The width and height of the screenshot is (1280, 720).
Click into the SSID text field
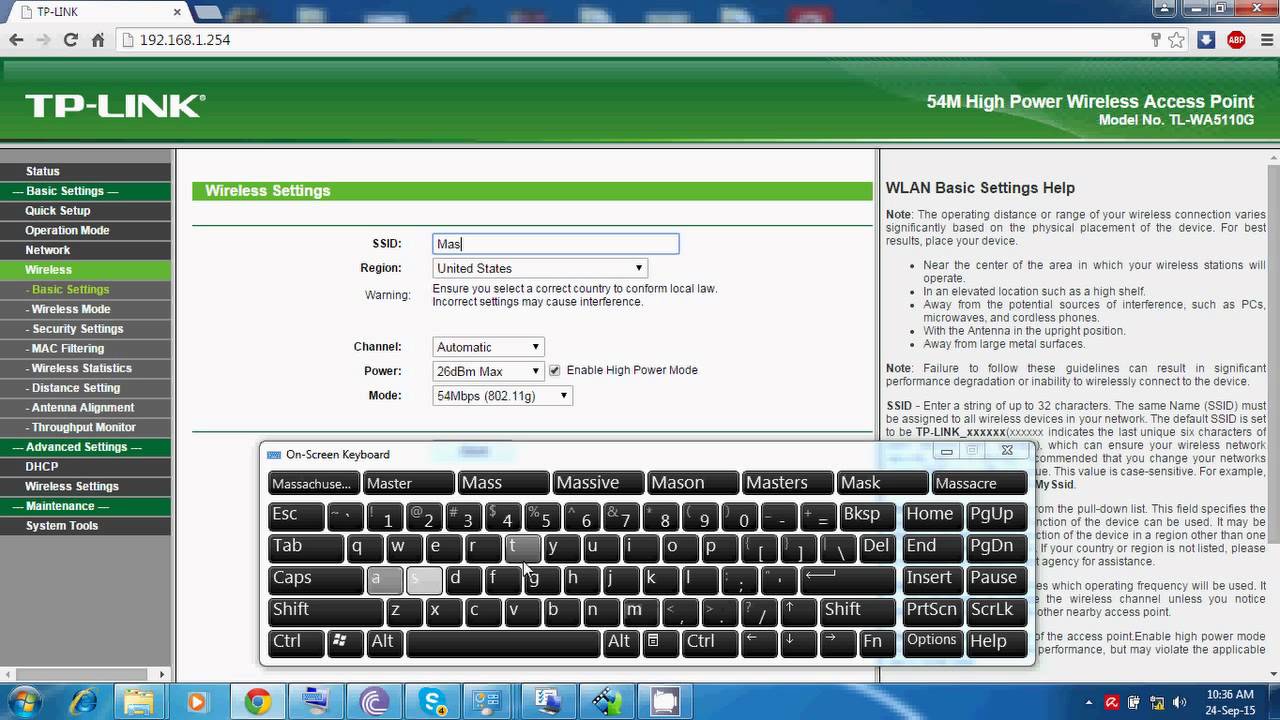point(556,244)
